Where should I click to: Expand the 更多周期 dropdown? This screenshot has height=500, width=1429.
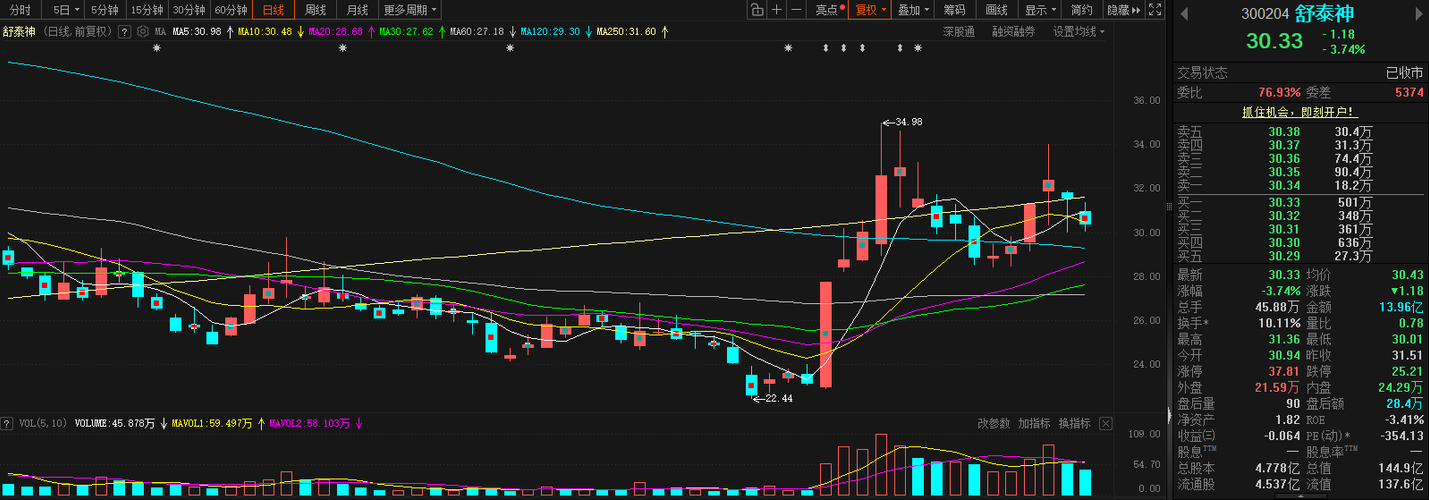pos(410,10)
